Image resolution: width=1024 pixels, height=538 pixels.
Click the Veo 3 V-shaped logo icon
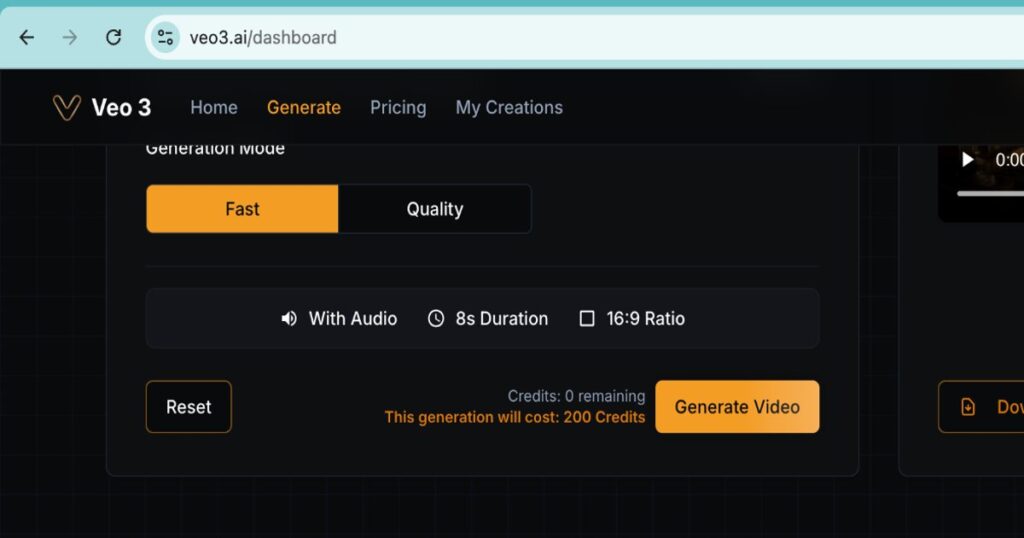(67, 108)
